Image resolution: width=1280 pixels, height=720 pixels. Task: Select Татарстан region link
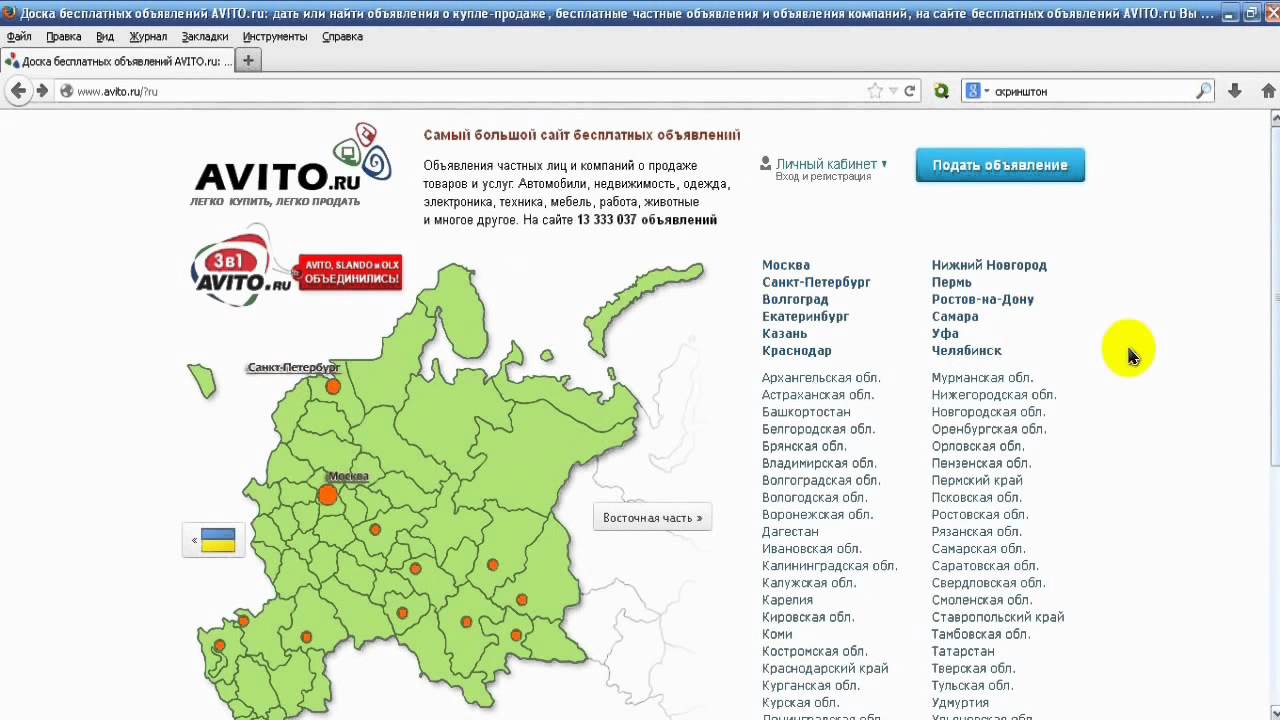tap(963, 651)
